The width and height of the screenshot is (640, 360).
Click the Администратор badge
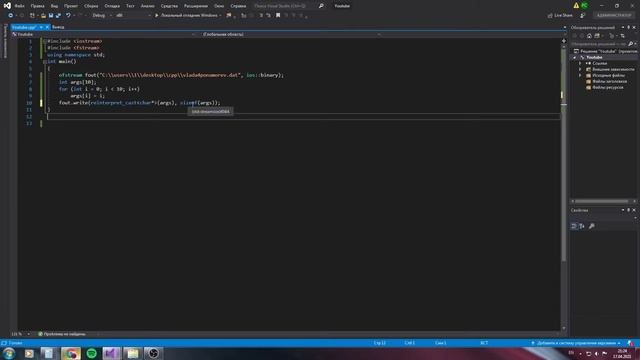tap(614, 16)
